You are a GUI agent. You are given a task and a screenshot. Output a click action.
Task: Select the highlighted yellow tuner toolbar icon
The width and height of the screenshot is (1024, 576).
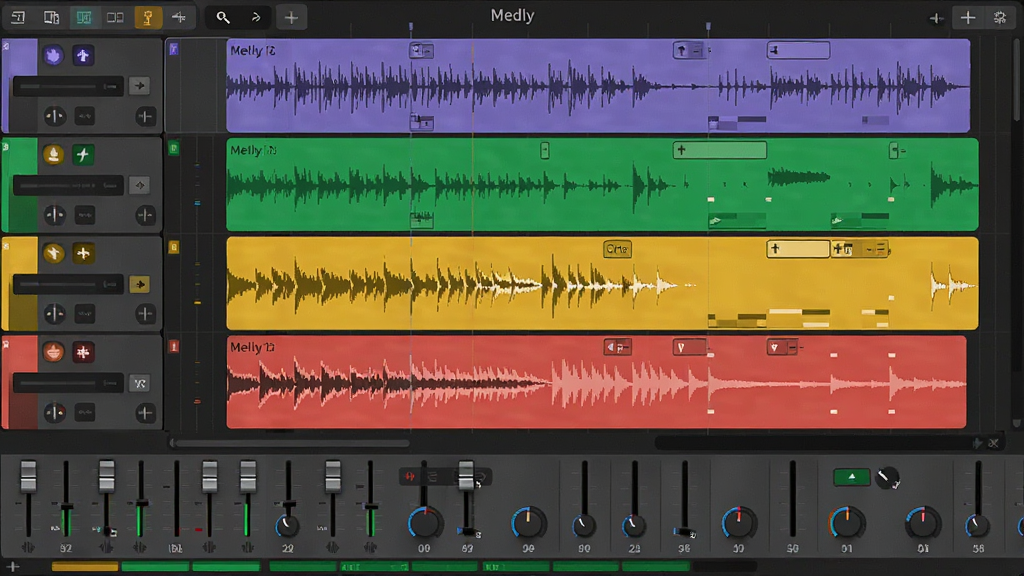point(148,18)
